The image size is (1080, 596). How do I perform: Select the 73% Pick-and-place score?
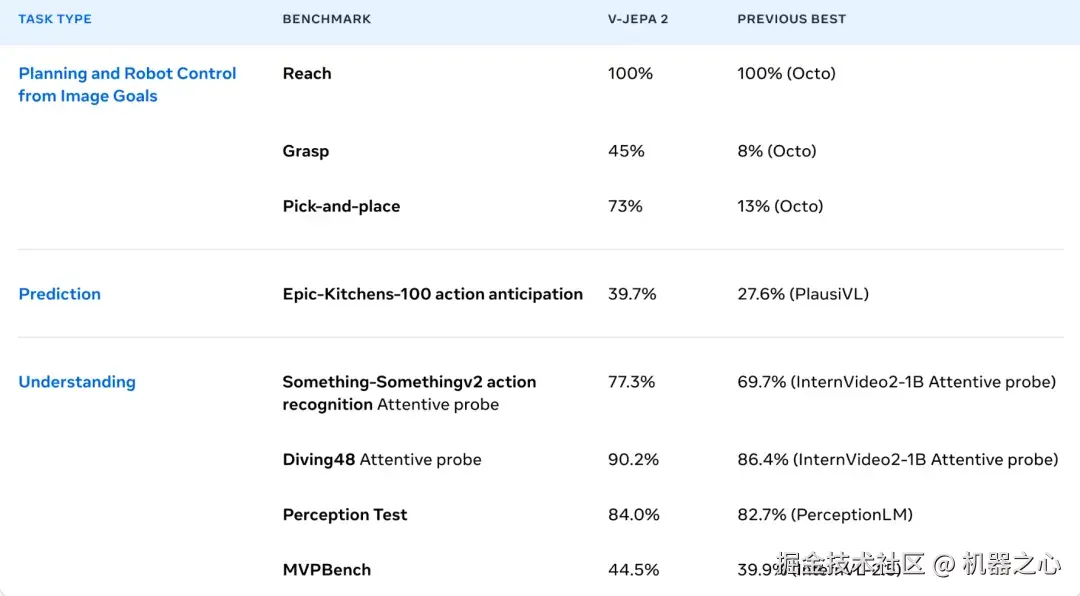[x=625, y=206]
